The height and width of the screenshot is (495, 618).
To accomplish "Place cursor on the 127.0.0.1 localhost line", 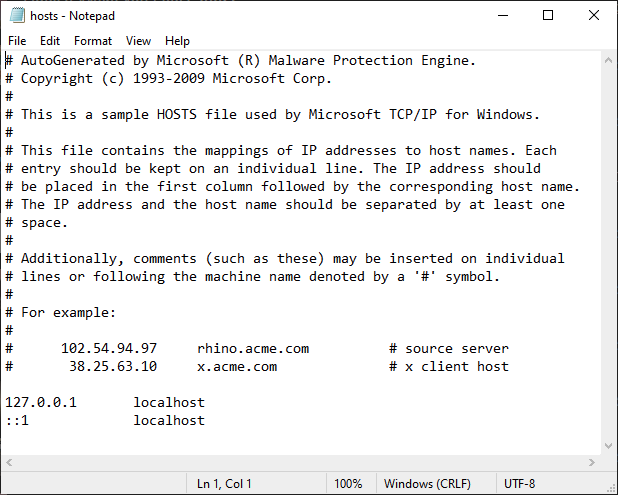I will [105, 402].
